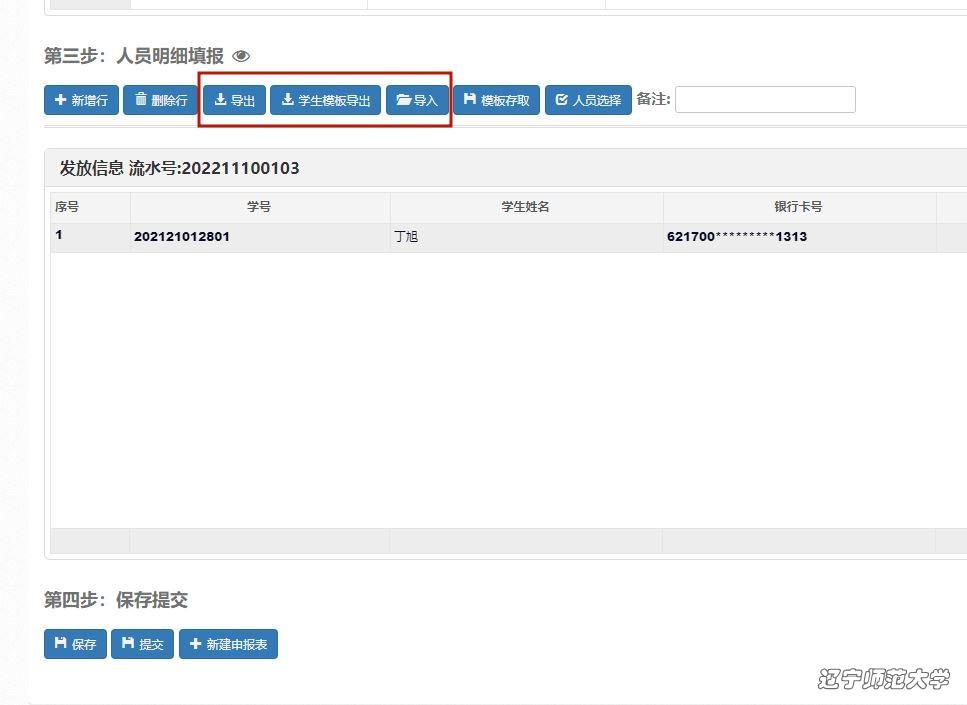Click the 模板存取 template save button
967x705 pixels.
click(x=496, y=100)
